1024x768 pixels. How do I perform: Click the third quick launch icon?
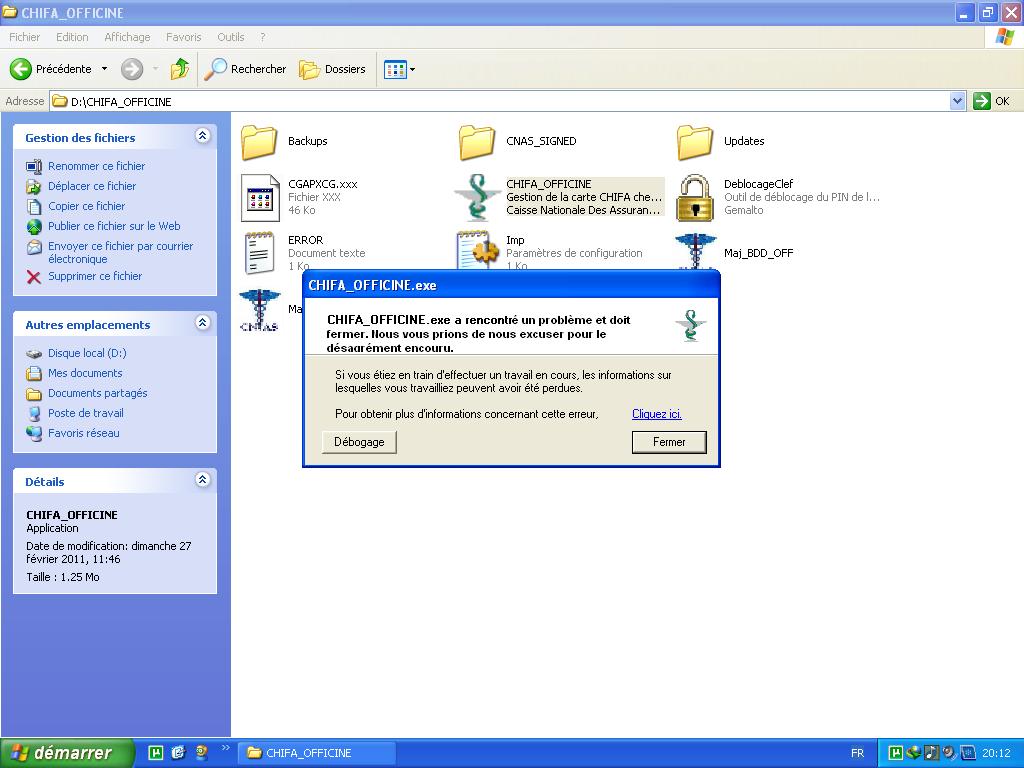click(201, 753)
